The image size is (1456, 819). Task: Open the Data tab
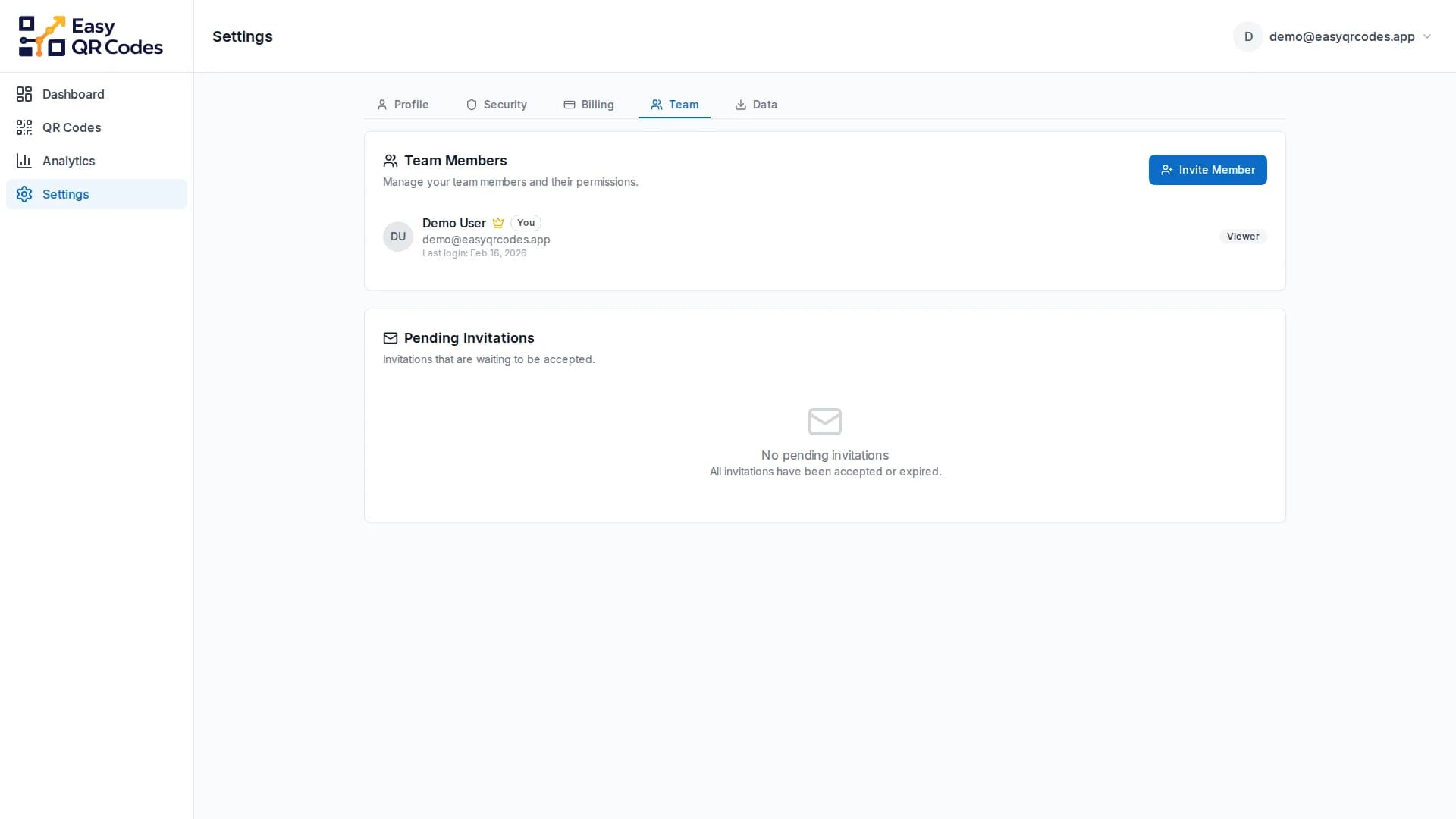pyautogui.click(x=756, y=105)
